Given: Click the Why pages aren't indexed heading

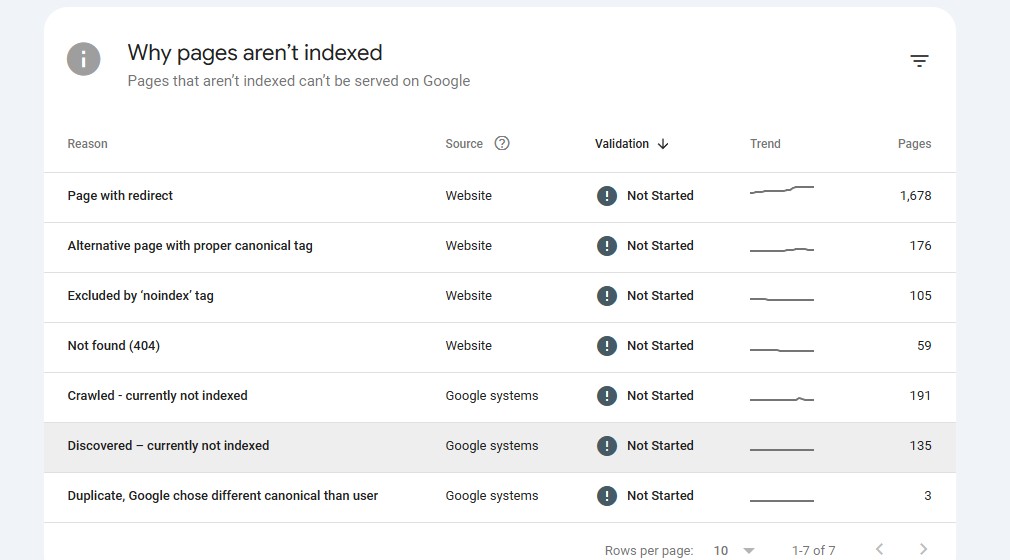Looking at the screenshot, I should pos(255,53).
